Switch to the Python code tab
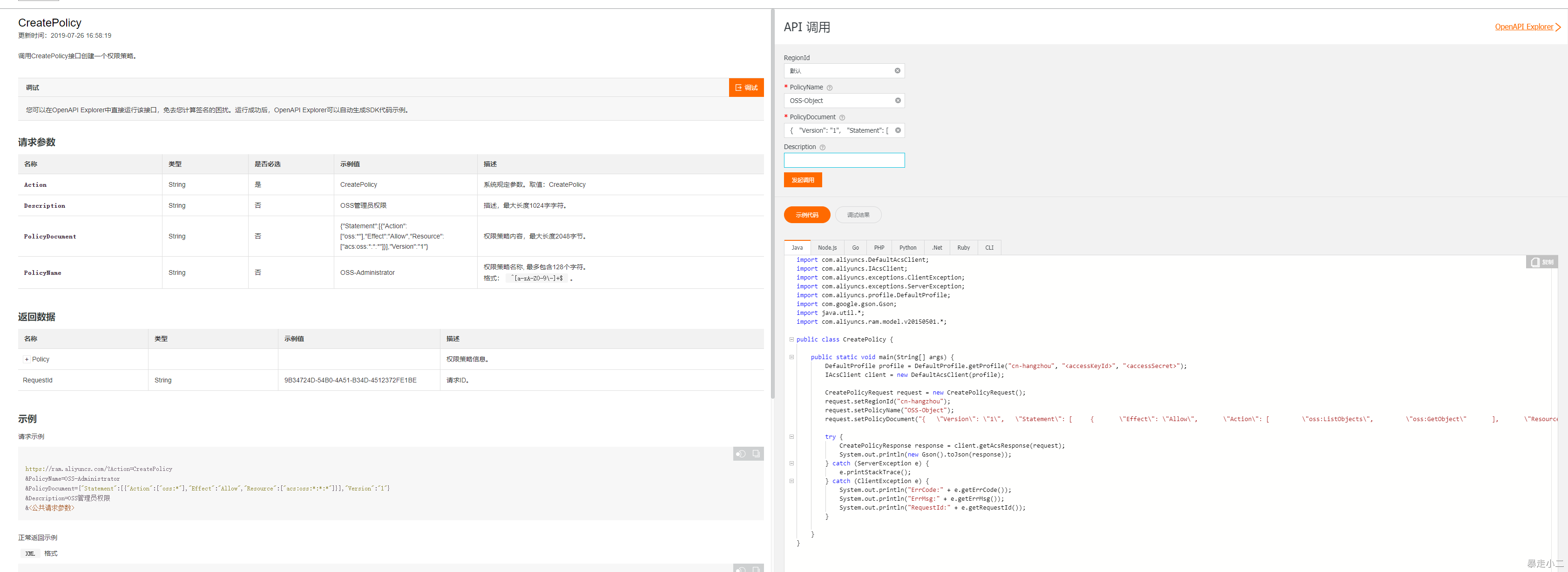 click(x=907, y=248)
